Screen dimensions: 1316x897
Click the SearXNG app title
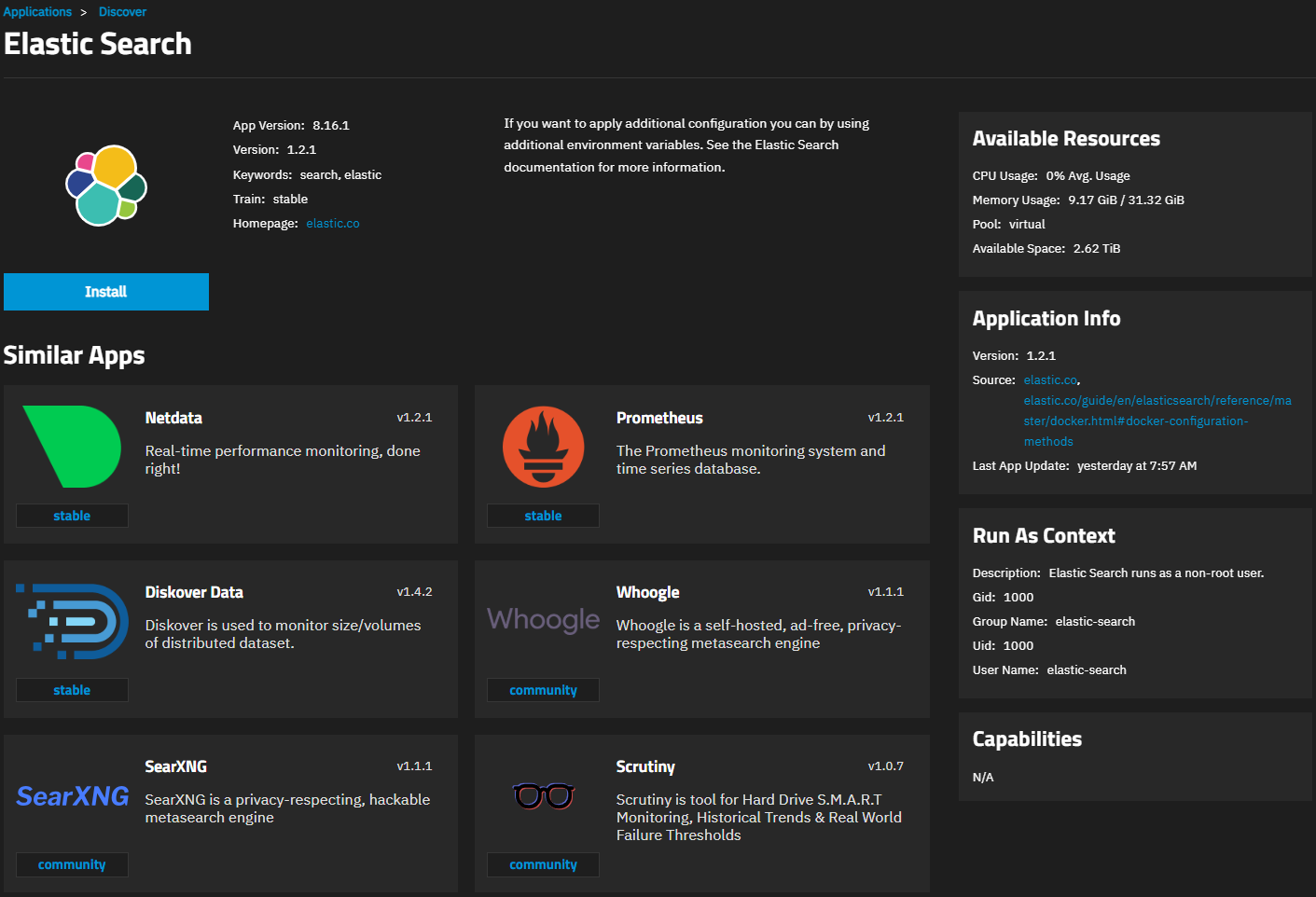pos(175,766)
